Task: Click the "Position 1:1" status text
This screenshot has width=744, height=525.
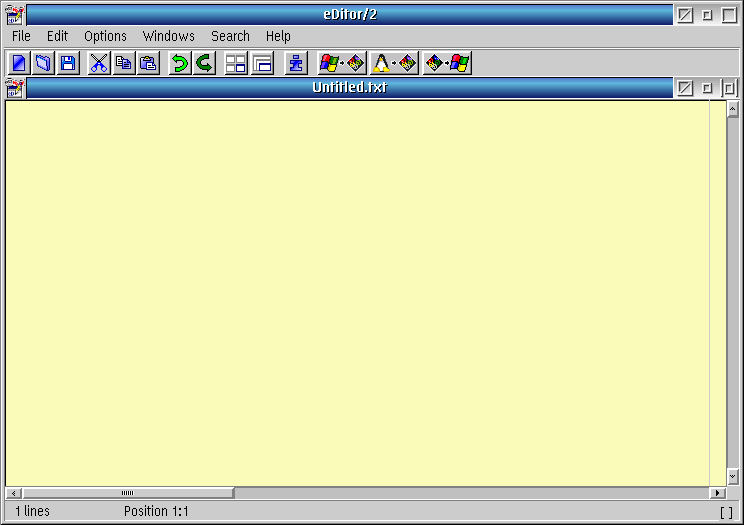Action: tap(156, 511)
